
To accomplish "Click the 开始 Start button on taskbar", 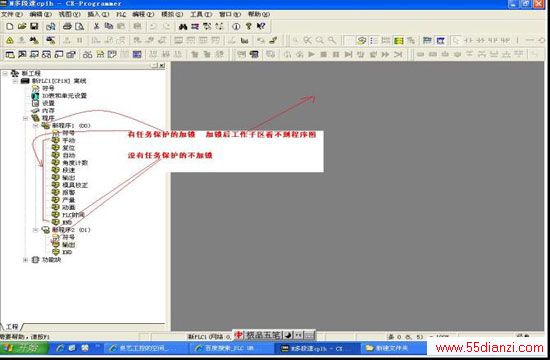I will 24,348.
